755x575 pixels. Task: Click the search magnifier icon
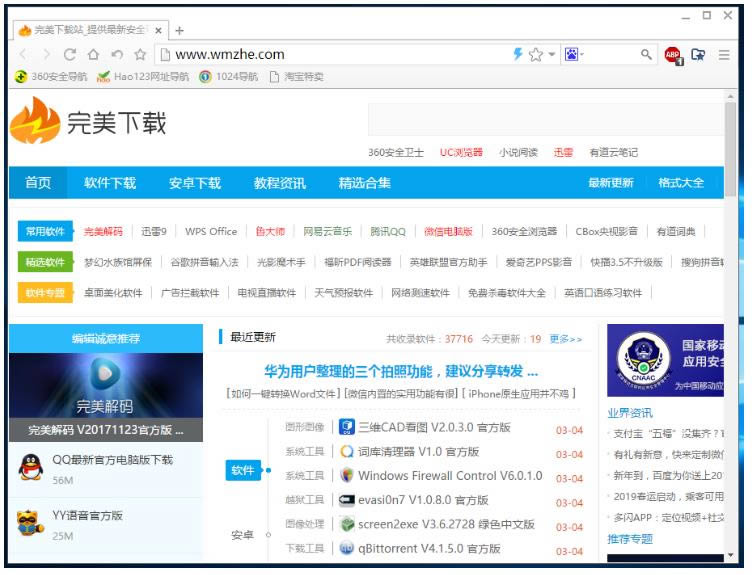tap(646, 54)
